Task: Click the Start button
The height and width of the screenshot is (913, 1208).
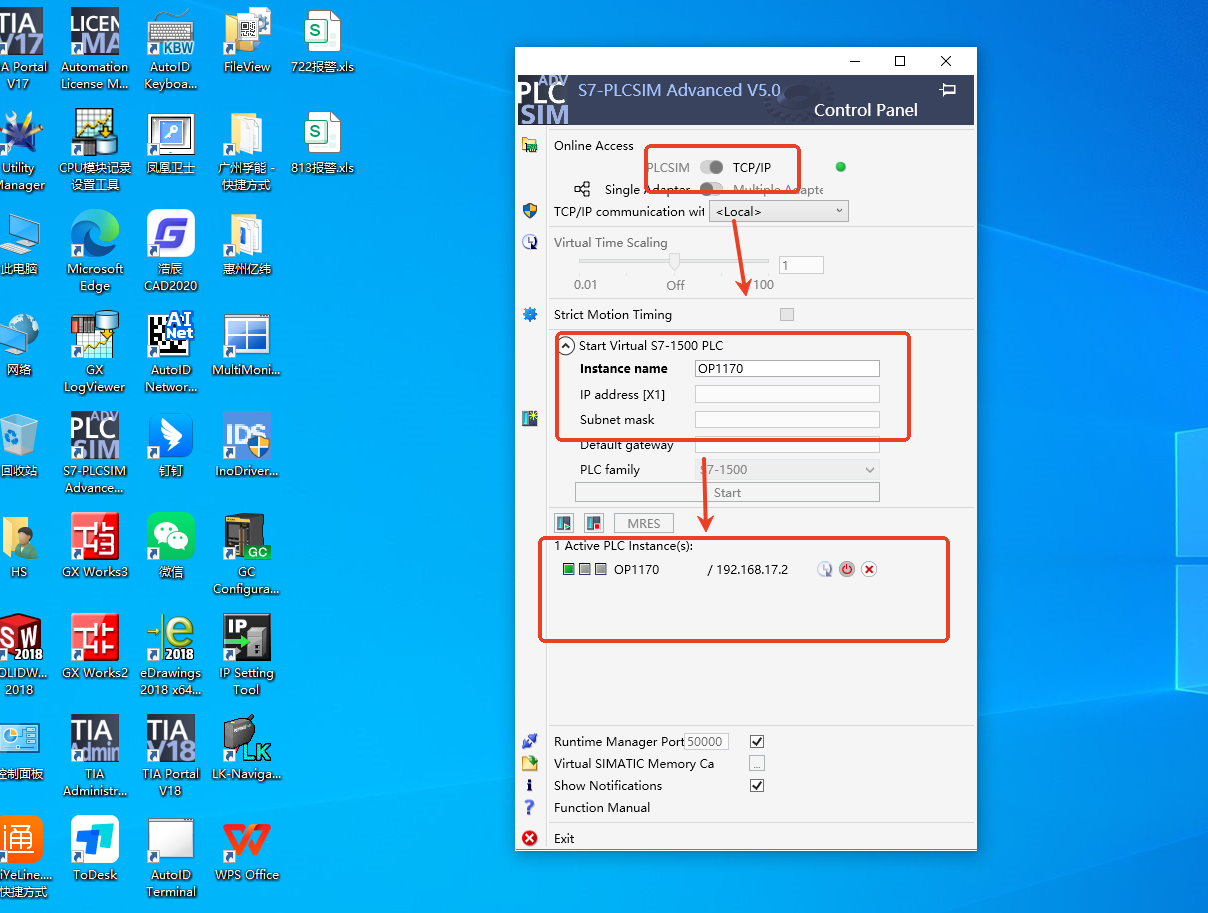Action: pyautogui.click(x=727, y=492)
